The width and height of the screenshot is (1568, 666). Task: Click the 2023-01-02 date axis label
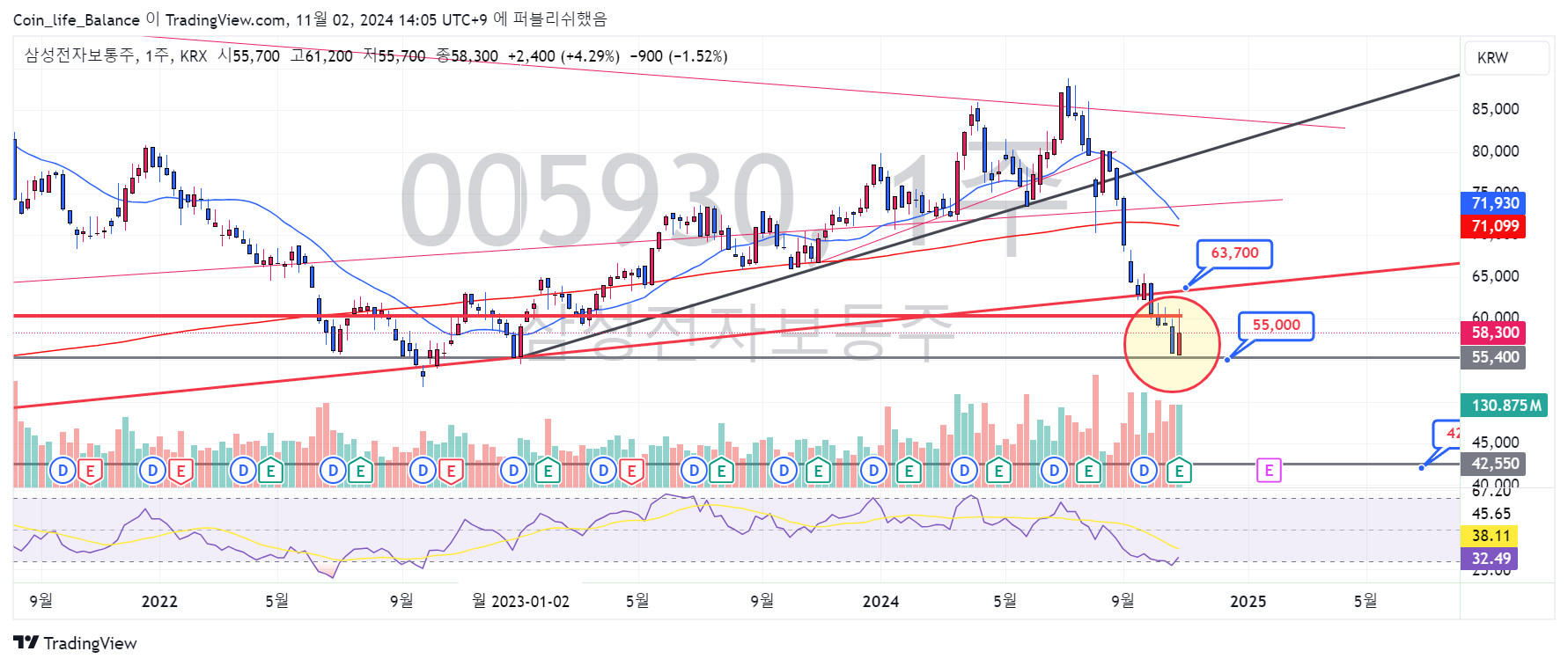tap(530, 601)
